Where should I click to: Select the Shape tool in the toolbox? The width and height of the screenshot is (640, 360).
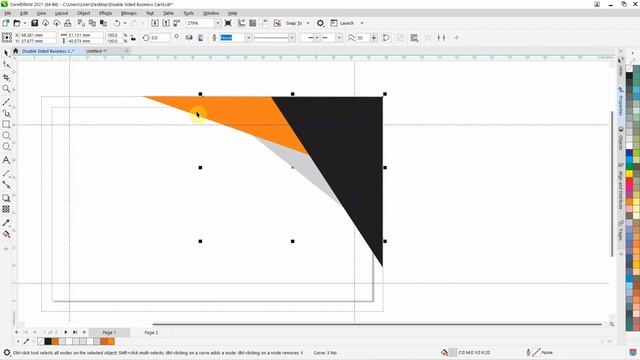coord(6,65)
